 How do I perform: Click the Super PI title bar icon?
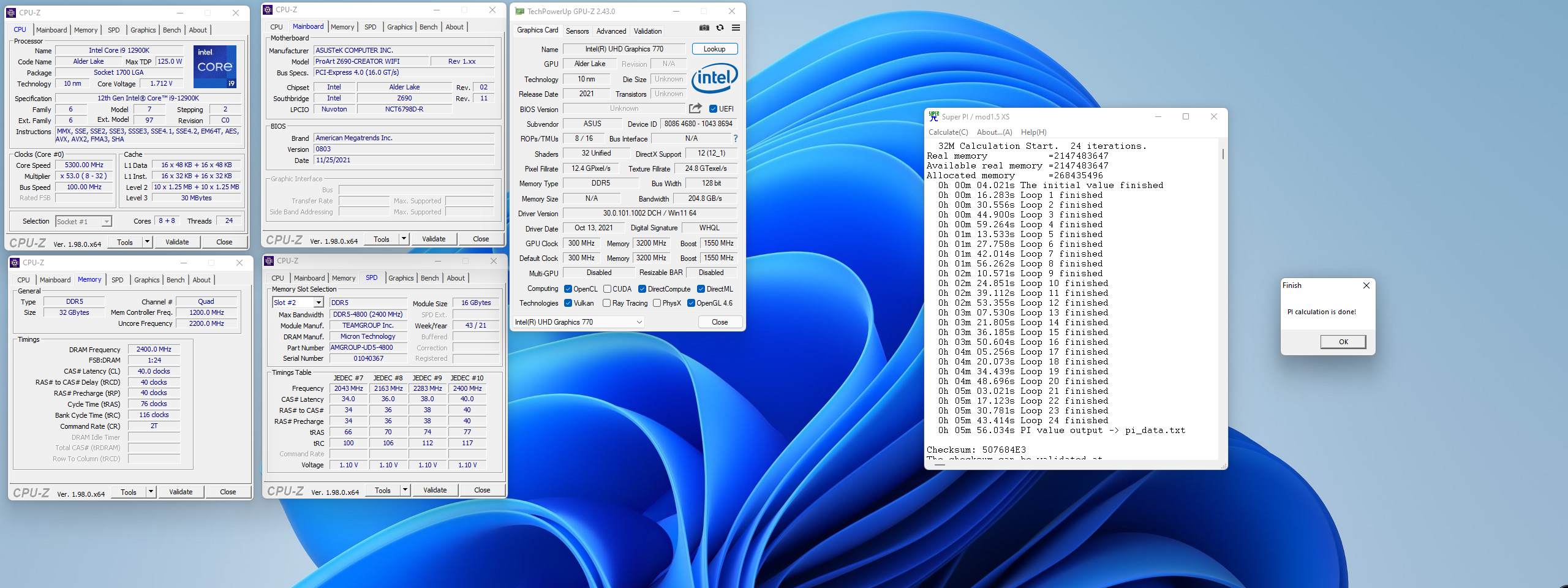point(933,116)
